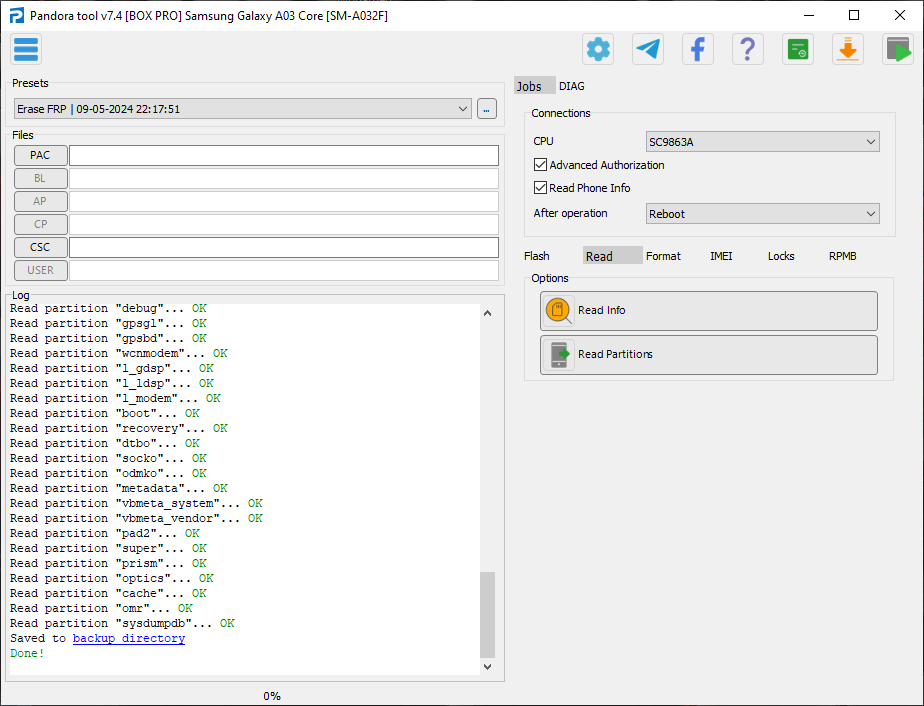Click log line Read partition "sysdumpdb"
The height and width of the screenshot is (706, 924).
[122, 623]
